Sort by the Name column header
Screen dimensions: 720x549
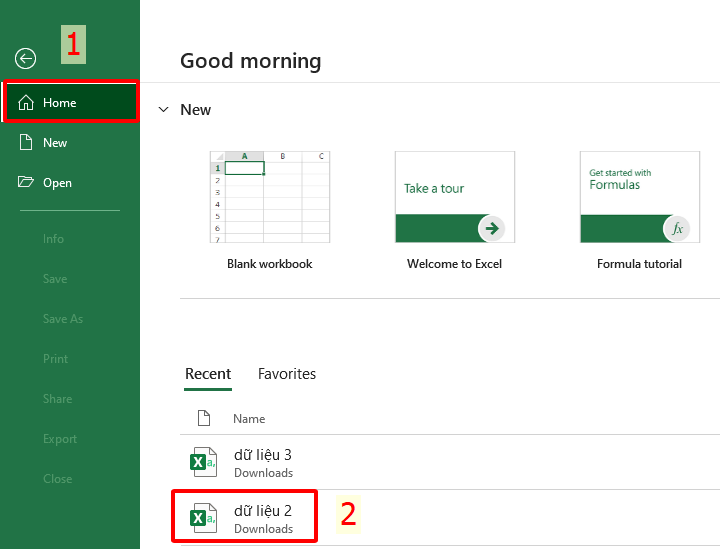[249, 419]
